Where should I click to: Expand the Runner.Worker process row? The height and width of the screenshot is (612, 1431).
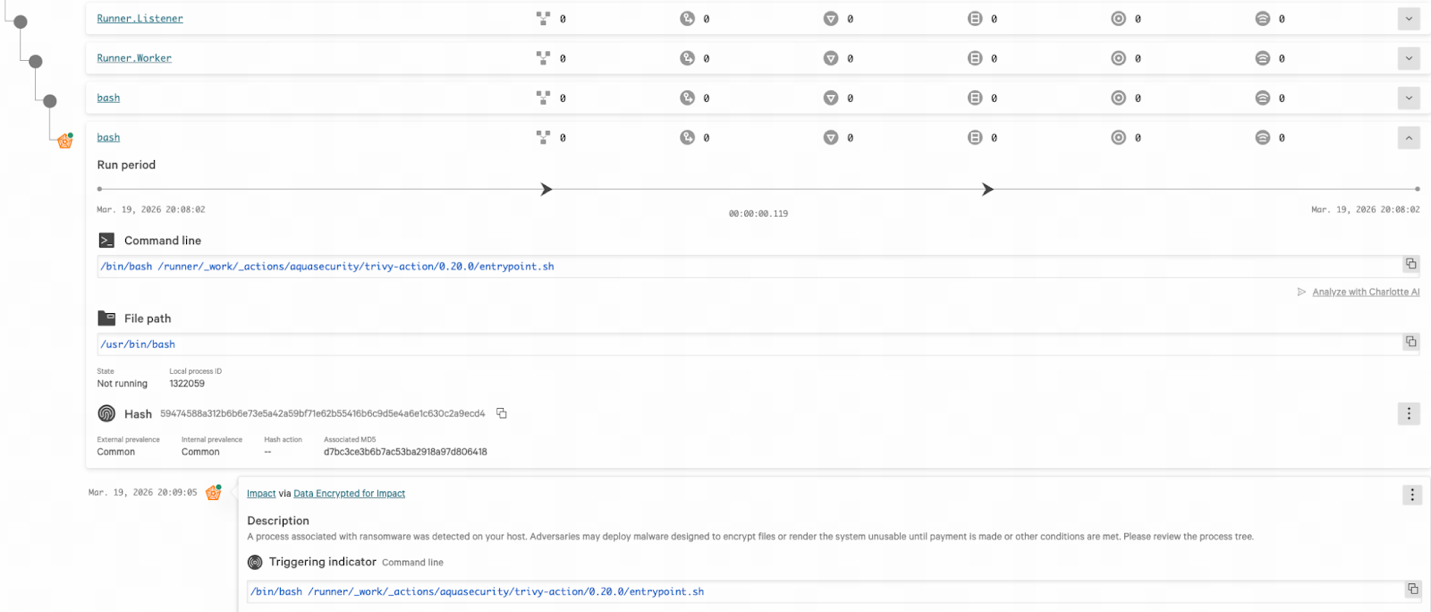pyautogui.click(x=1408, y=58)
